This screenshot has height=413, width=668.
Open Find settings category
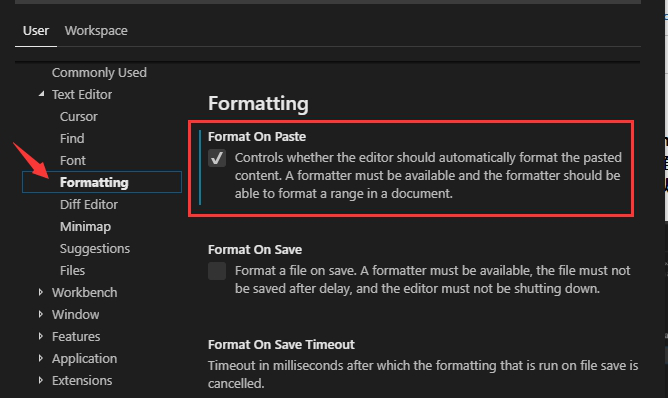[72, 139]
